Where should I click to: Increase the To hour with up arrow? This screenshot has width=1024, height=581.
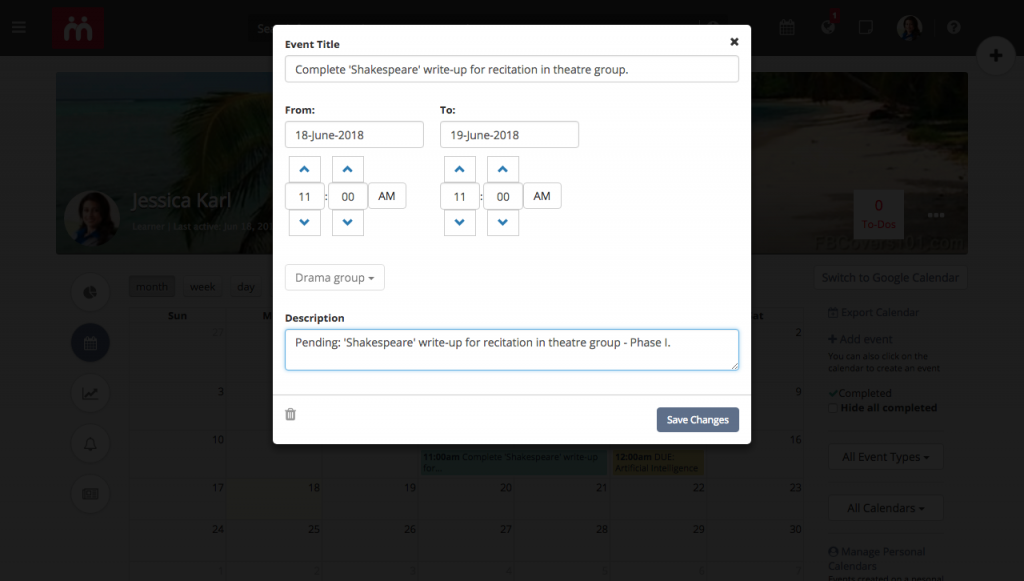(460, 169)
